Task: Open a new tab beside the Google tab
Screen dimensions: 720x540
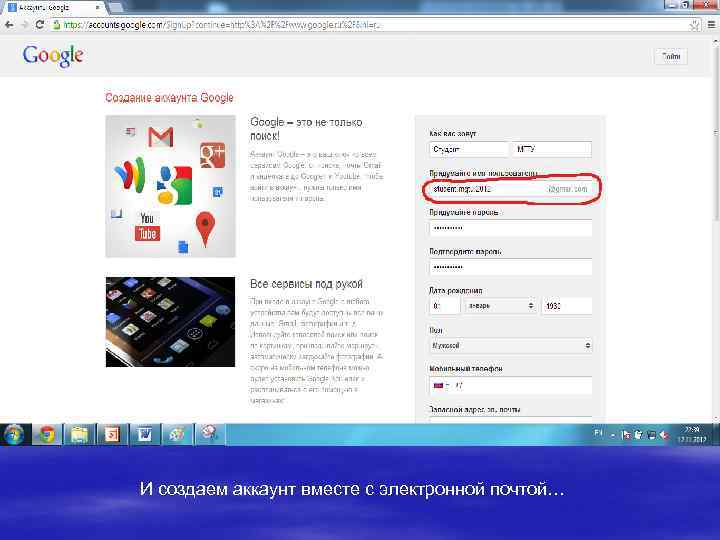Action: 117,7
